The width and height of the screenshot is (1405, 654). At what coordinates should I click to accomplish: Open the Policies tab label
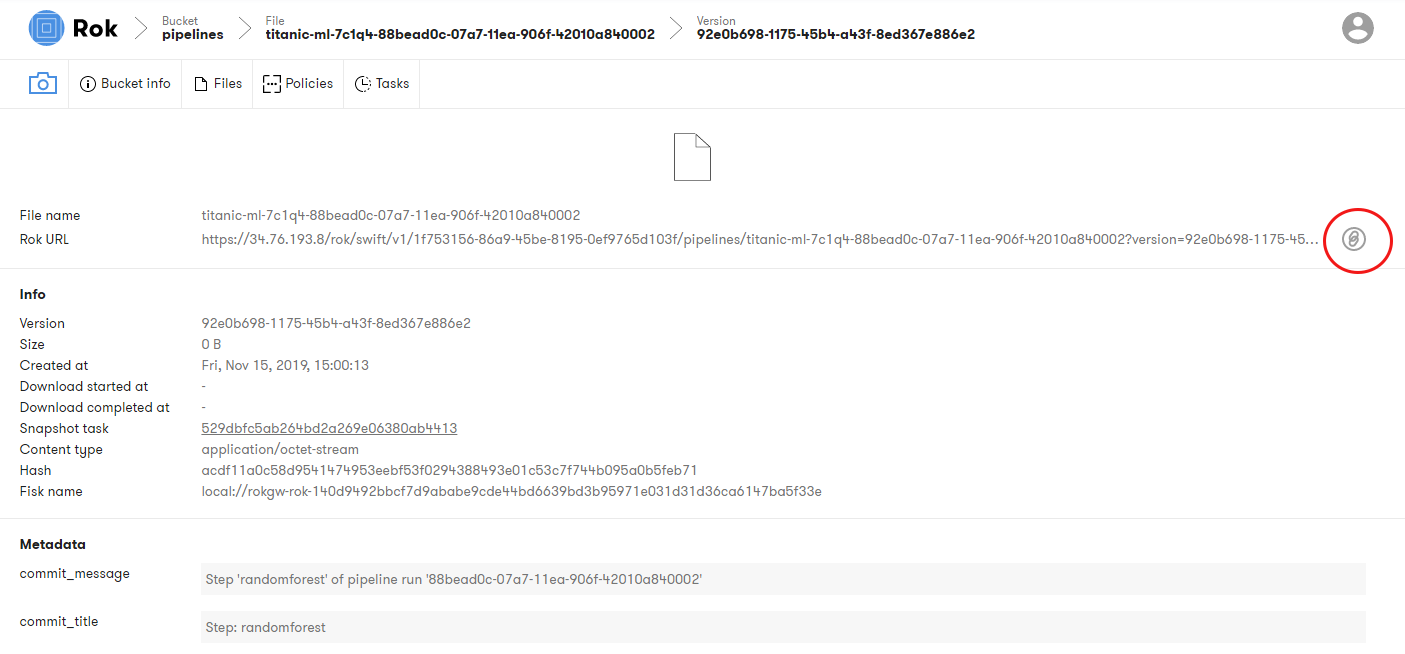pyautogui.click(x=309, y=84)
